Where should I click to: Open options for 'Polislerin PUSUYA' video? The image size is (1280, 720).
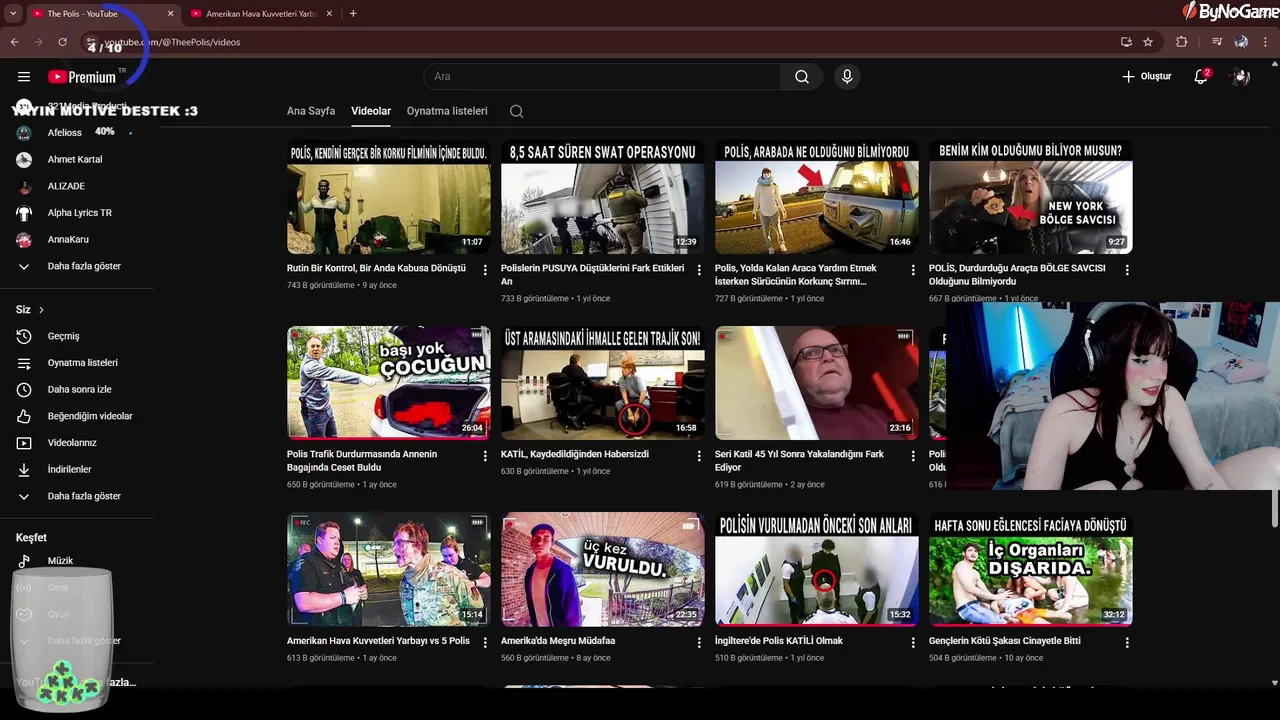click(x=699, y=270)
